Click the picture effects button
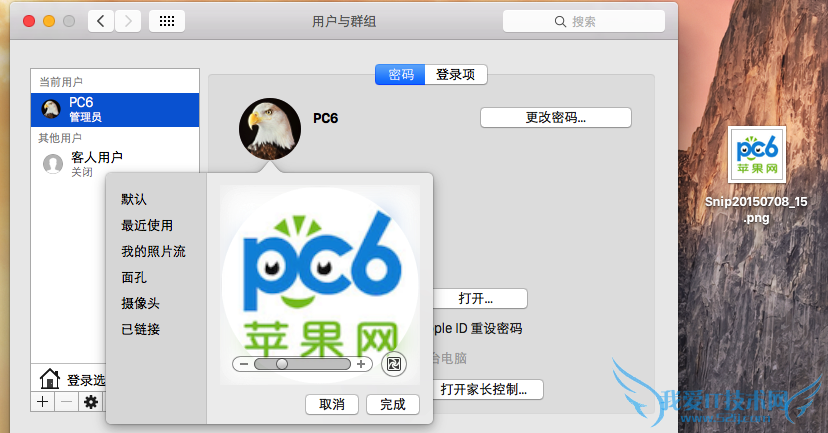 (394, 364)
